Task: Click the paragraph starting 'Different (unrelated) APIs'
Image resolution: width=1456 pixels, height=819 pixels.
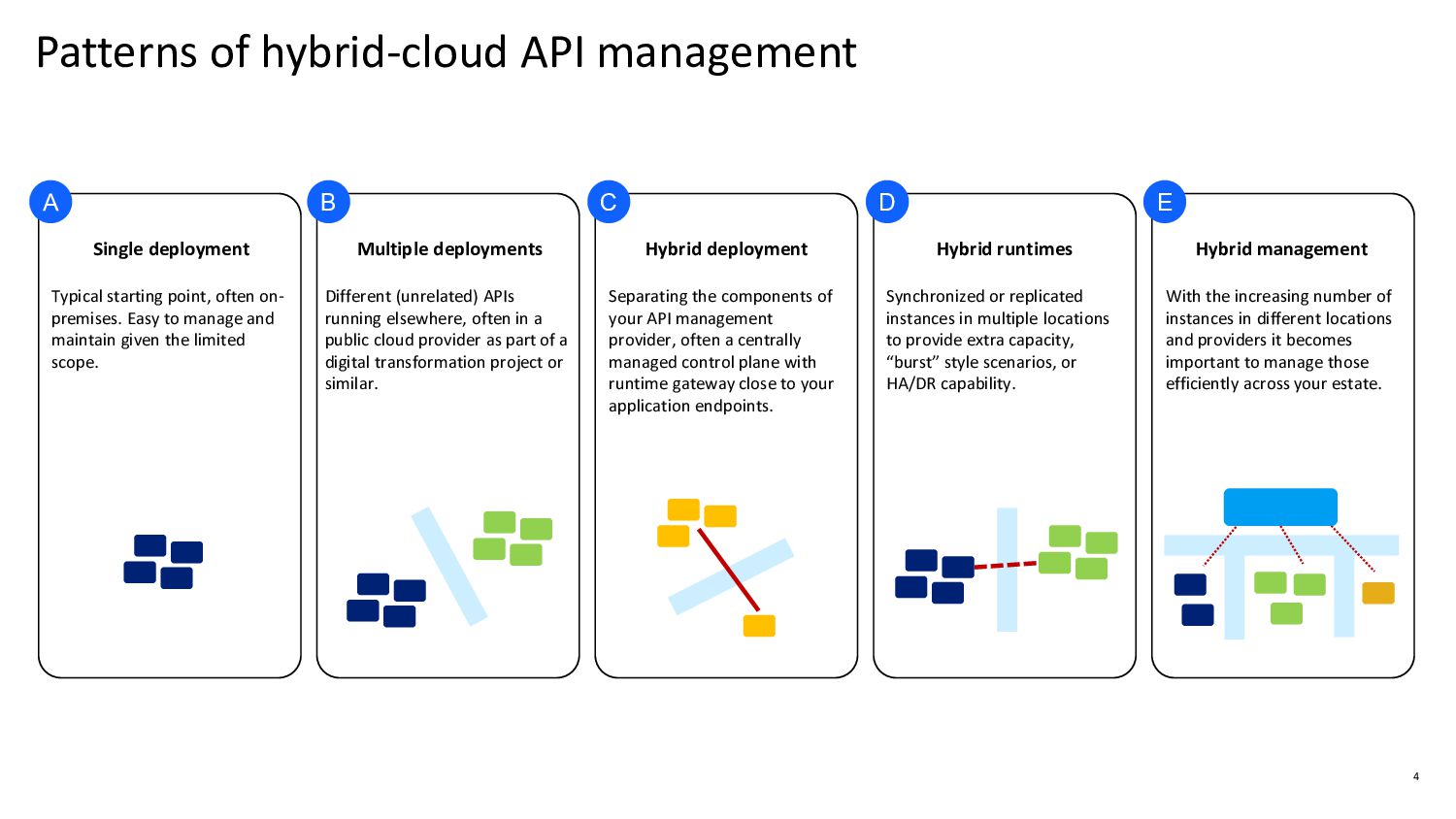Action: click(446, 340)
